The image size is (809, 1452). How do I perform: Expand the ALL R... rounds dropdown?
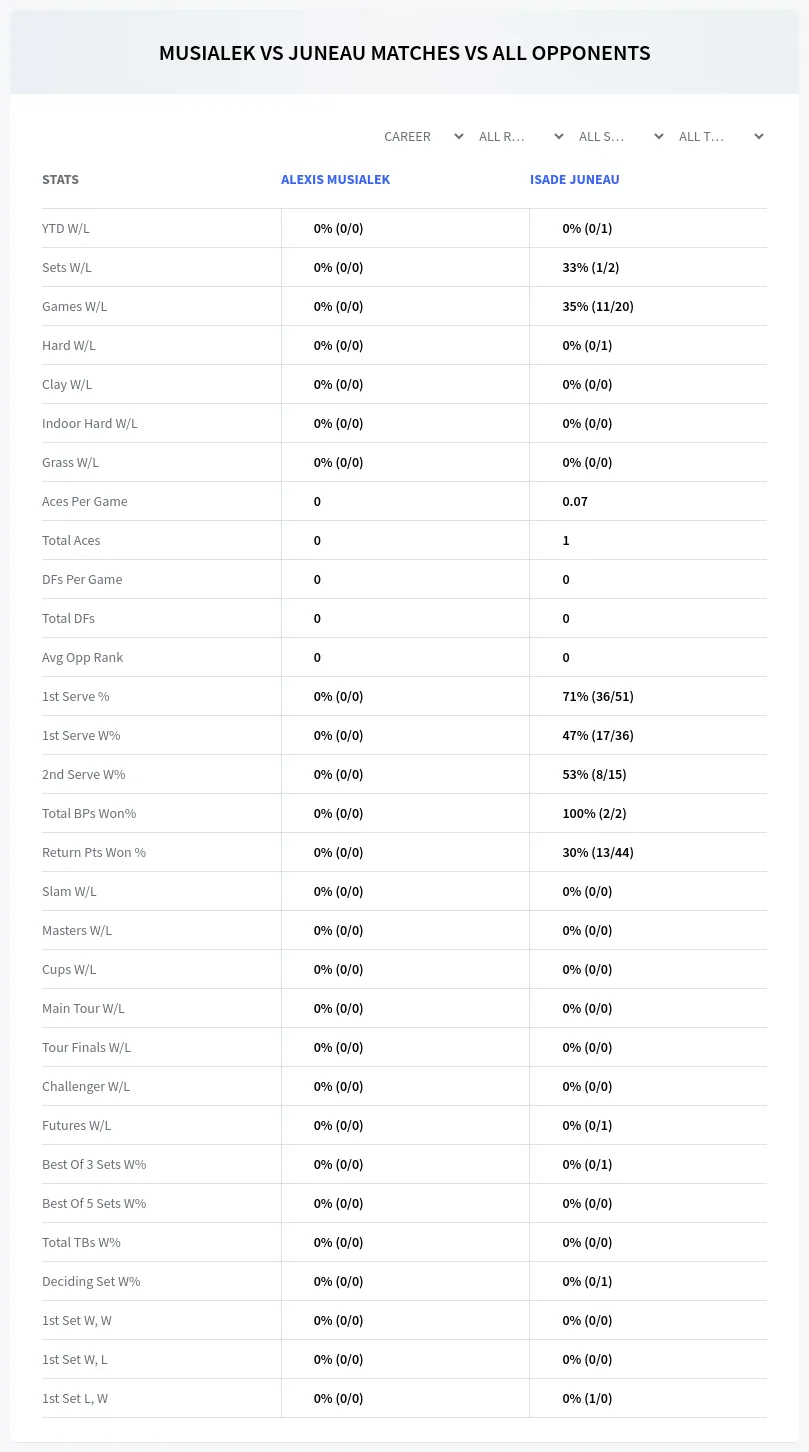[x=520, y=136]
